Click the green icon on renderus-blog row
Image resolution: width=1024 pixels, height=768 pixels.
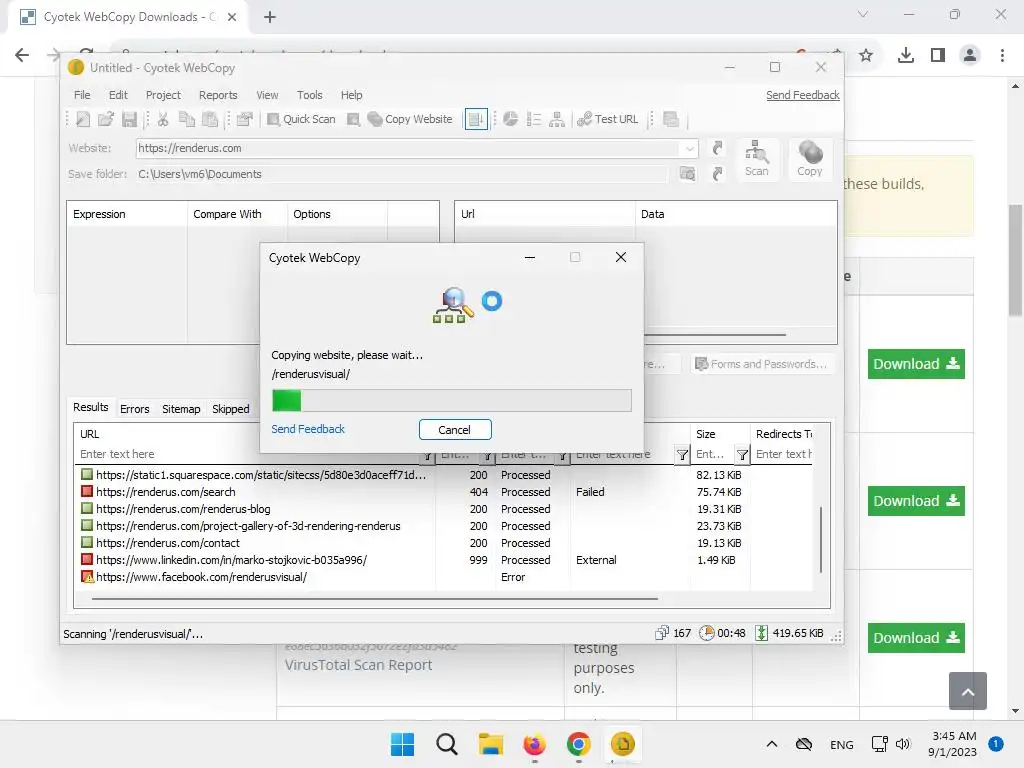tap(87, 509)
